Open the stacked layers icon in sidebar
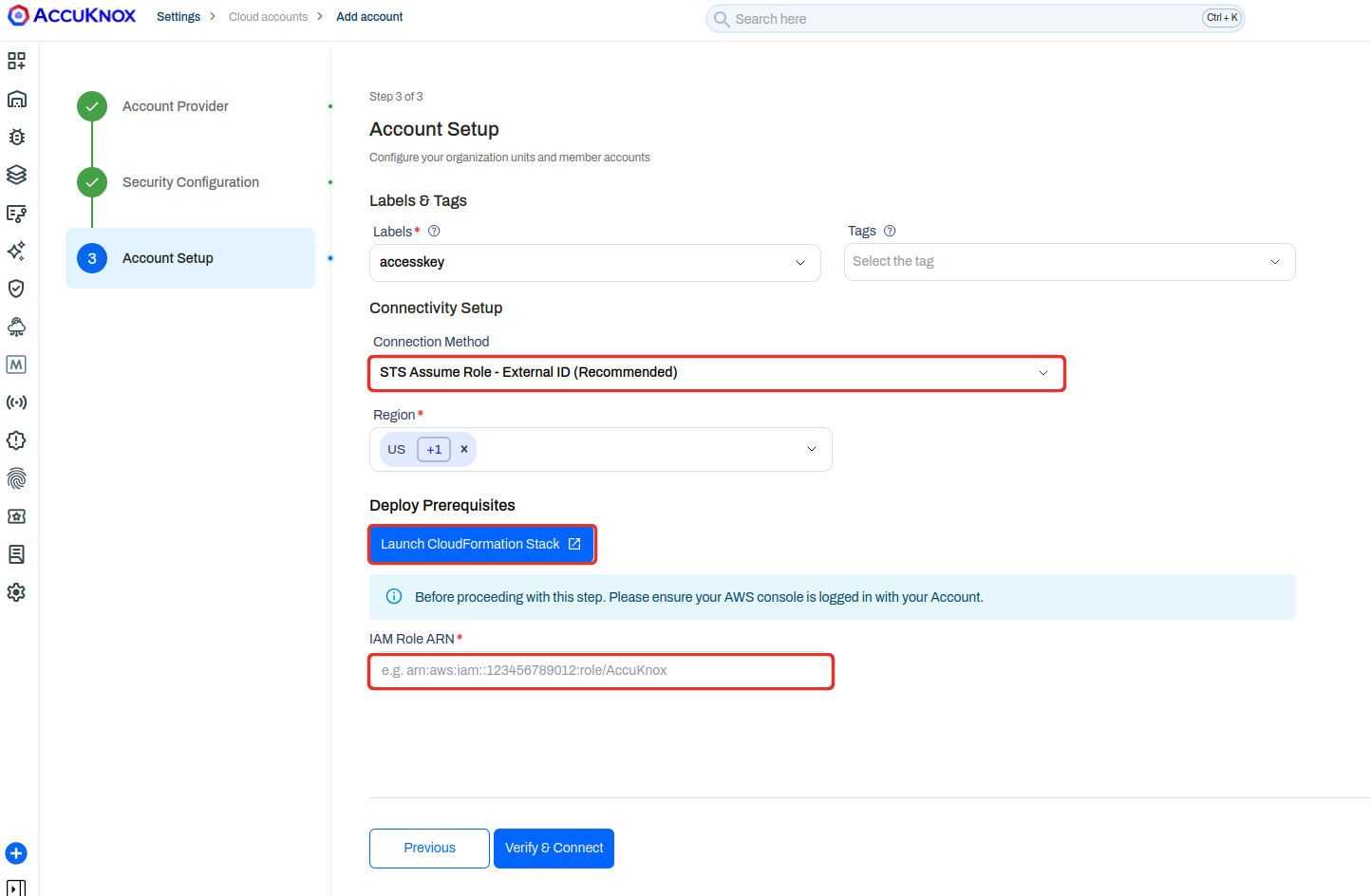This screenshot has height=896, width=1371. (x=16, y=175)
